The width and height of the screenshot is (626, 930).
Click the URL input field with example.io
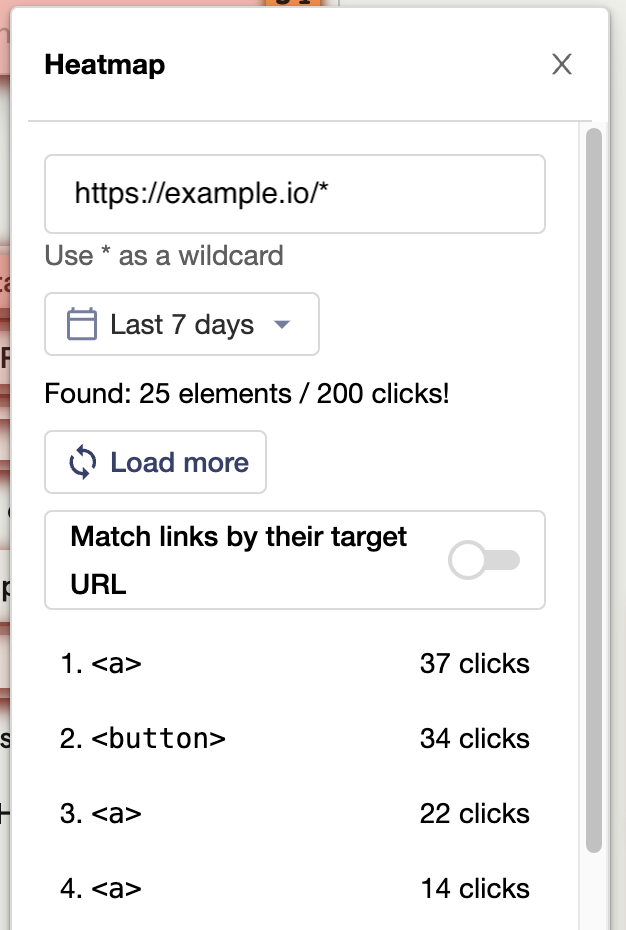coord(294,194)
